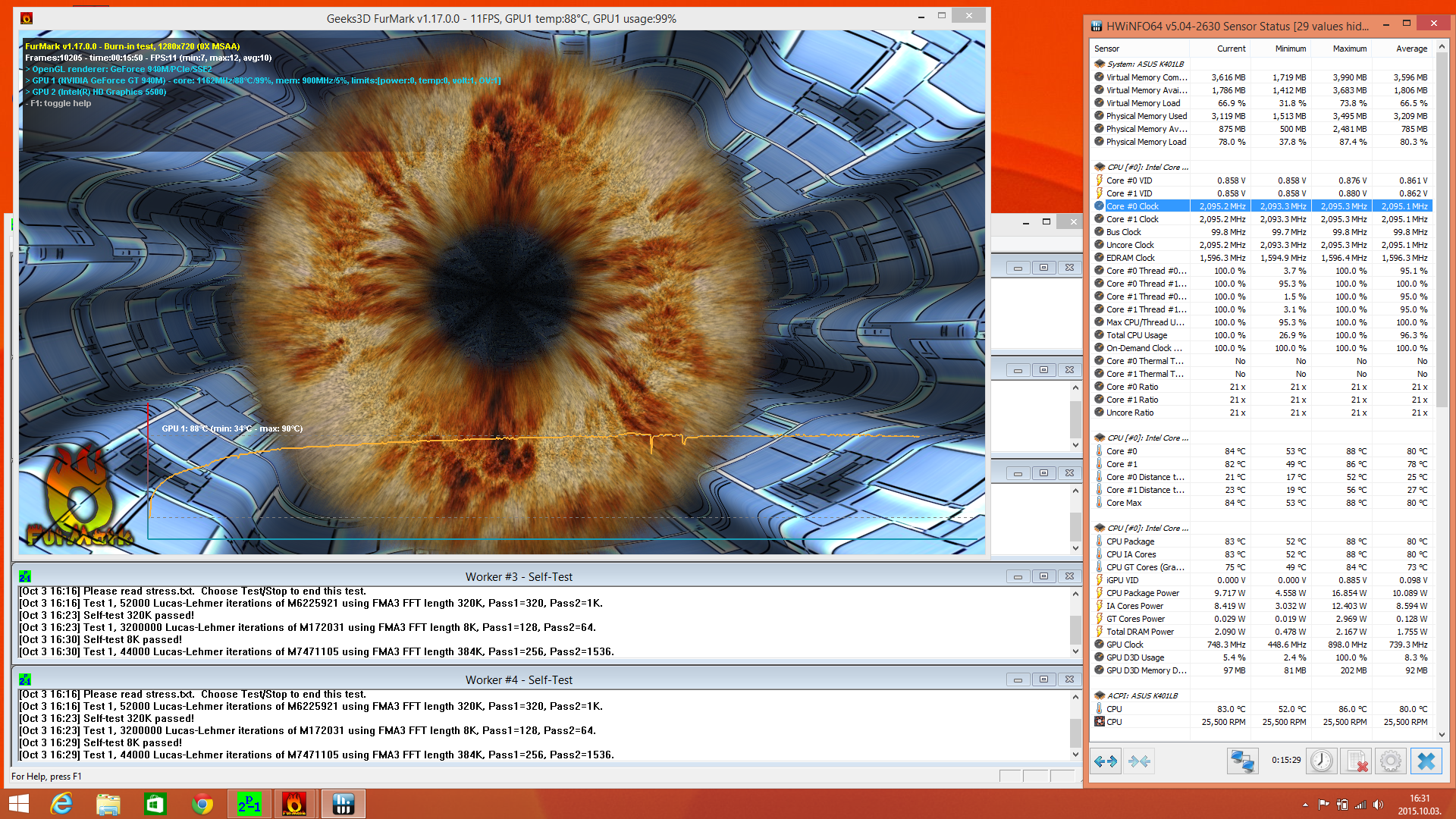Open the Windows Start button
The width and height of the screenshot is (1456, 819).
click(x=19, y=804)
